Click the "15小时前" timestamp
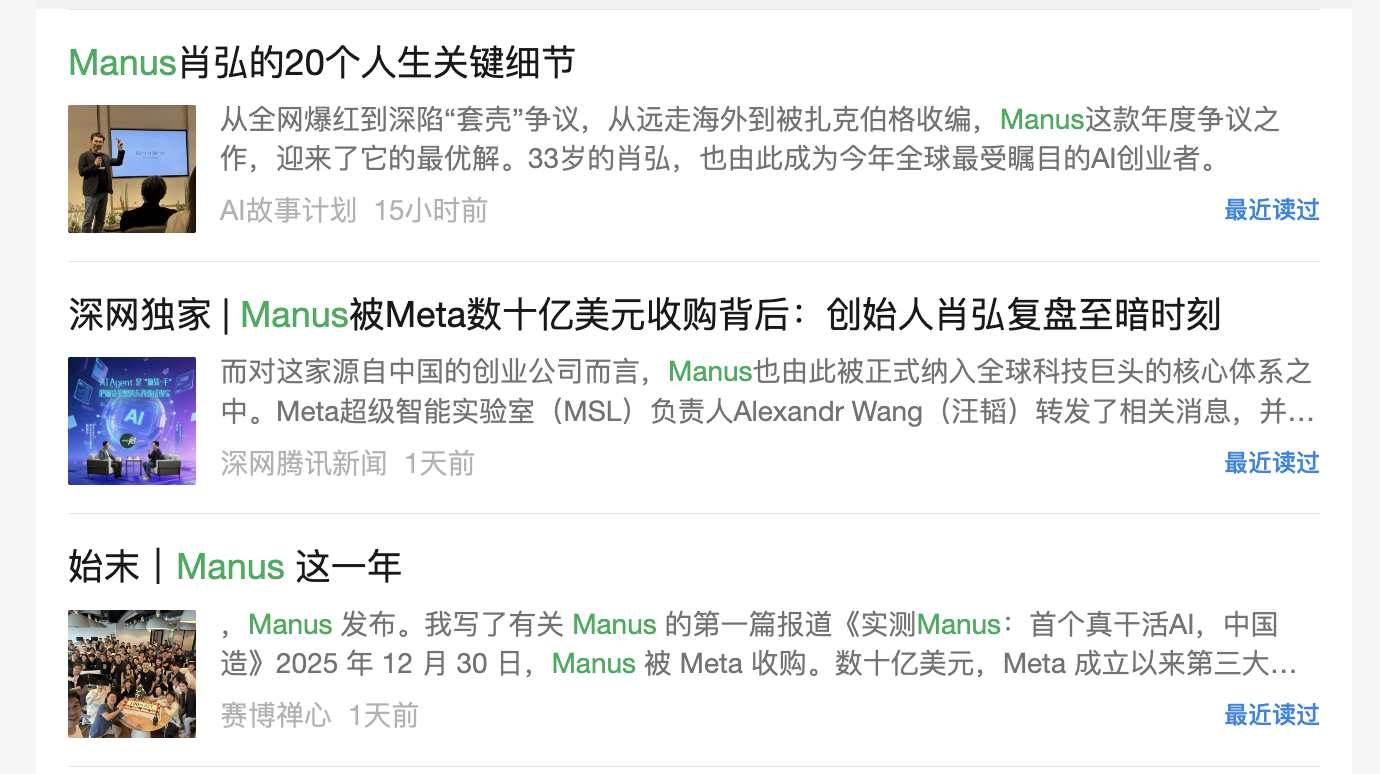Screen dimensions: 1380x774 click(431, 210)
